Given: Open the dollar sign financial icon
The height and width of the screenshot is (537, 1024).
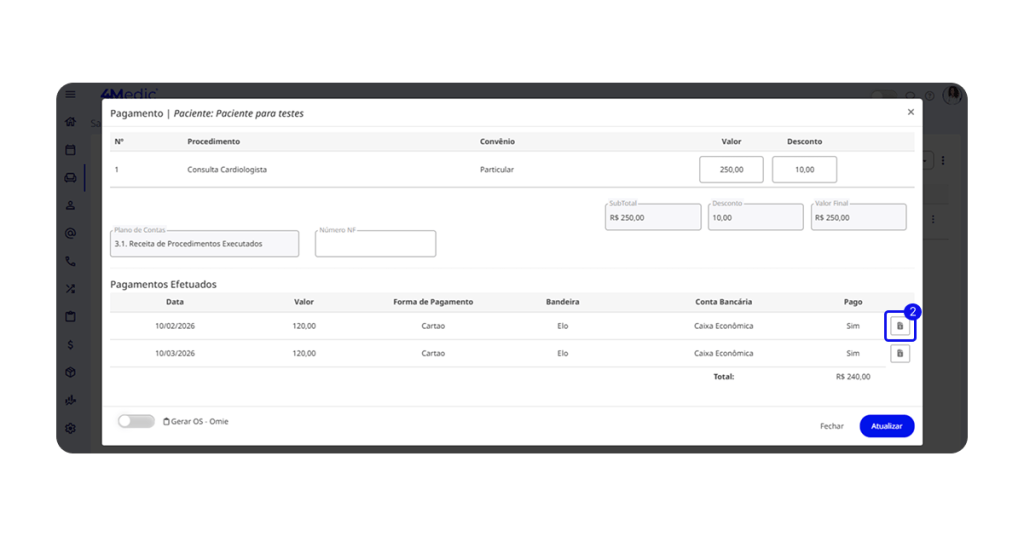Looking at the screenshot, I should (x=70, y=344).
